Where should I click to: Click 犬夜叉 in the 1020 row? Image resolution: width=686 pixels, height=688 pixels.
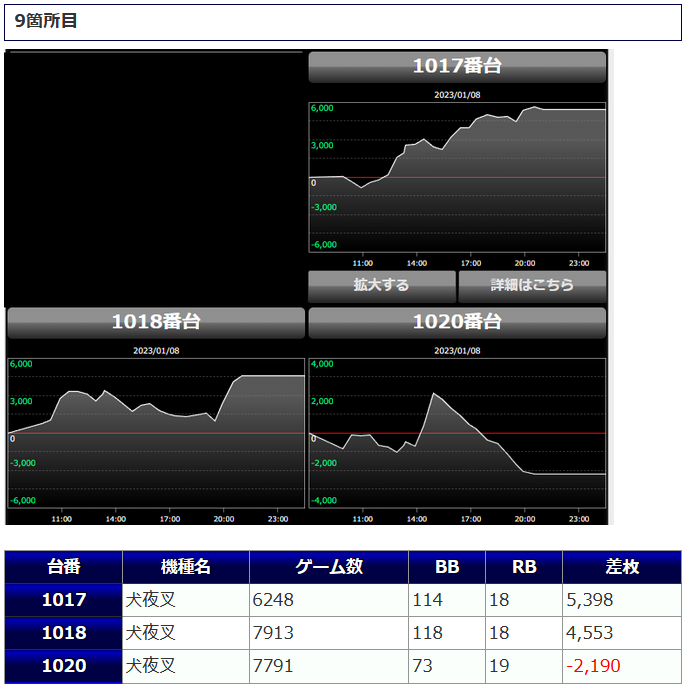point(151,666)
